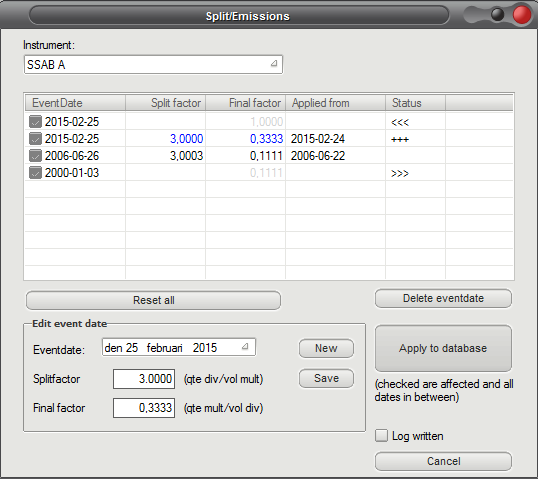The image size is (538, 479).
Task: Click the Split factor column header
Action: 166,103
